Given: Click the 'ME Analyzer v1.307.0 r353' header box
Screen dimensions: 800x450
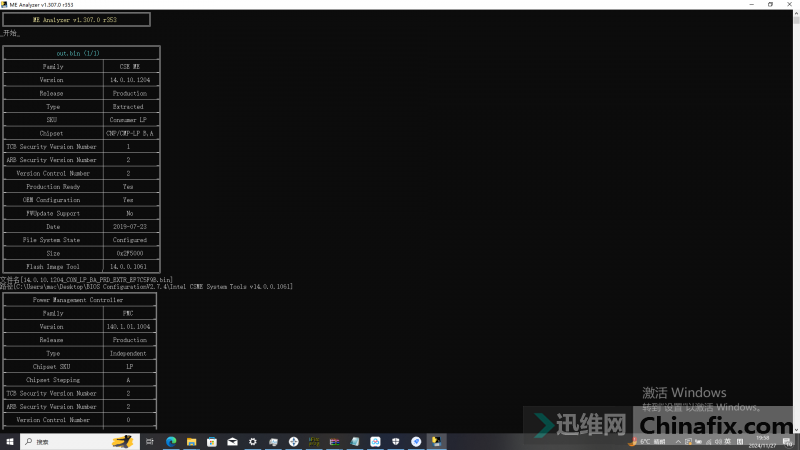Looking at the screenshot, I should [77, 20].
